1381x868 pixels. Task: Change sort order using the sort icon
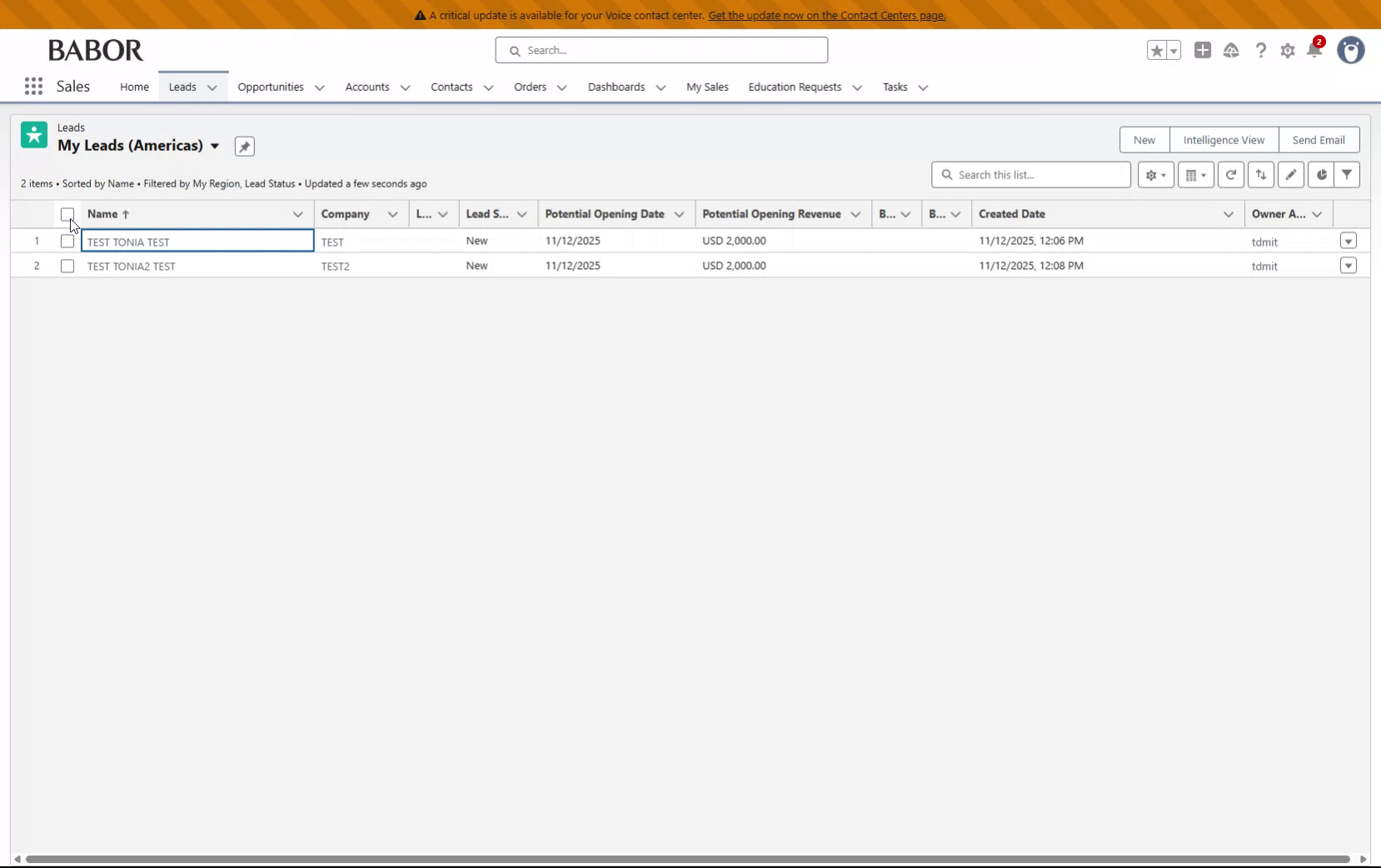(1260, 175)
